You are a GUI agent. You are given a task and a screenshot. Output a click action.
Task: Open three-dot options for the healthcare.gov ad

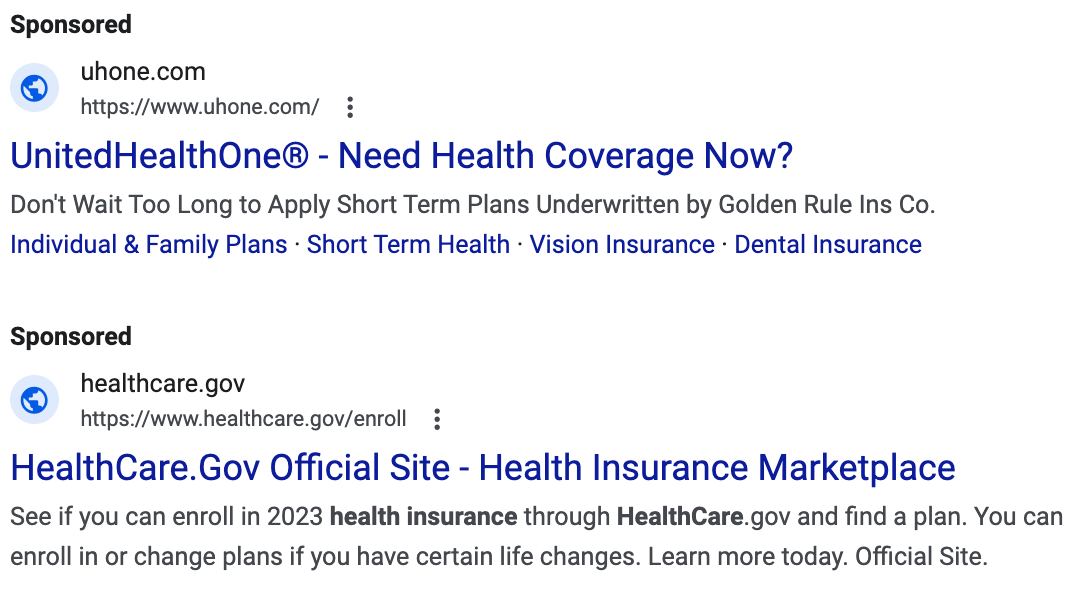(436, 419)
